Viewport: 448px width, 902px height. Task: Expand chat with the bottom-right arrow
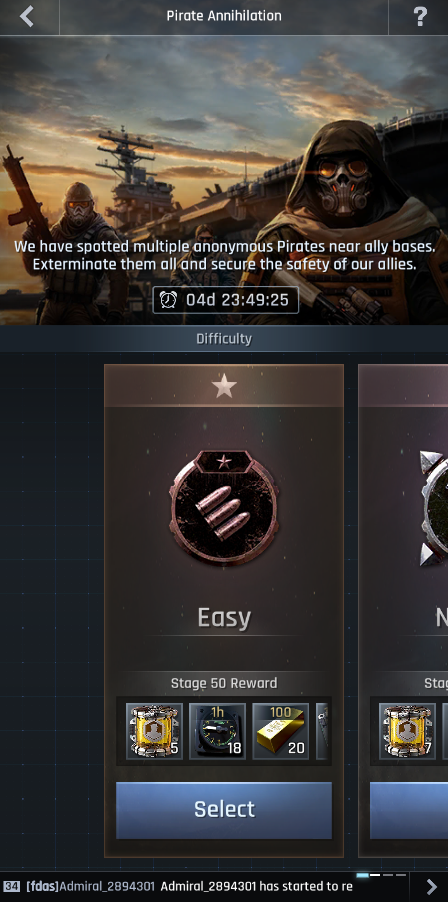431,886
